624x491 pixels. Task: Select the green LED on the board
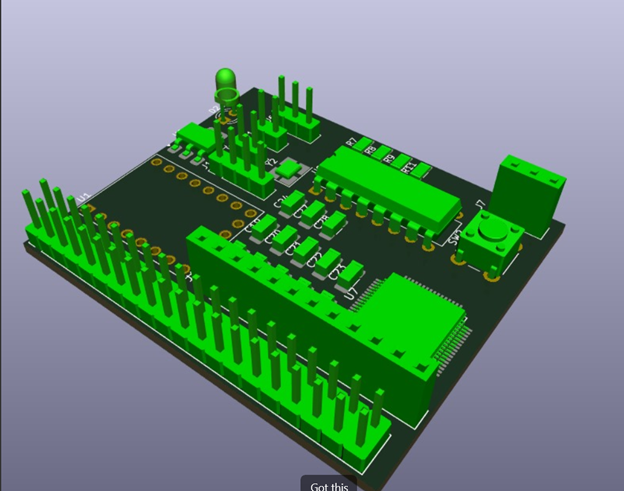(226, 80)
